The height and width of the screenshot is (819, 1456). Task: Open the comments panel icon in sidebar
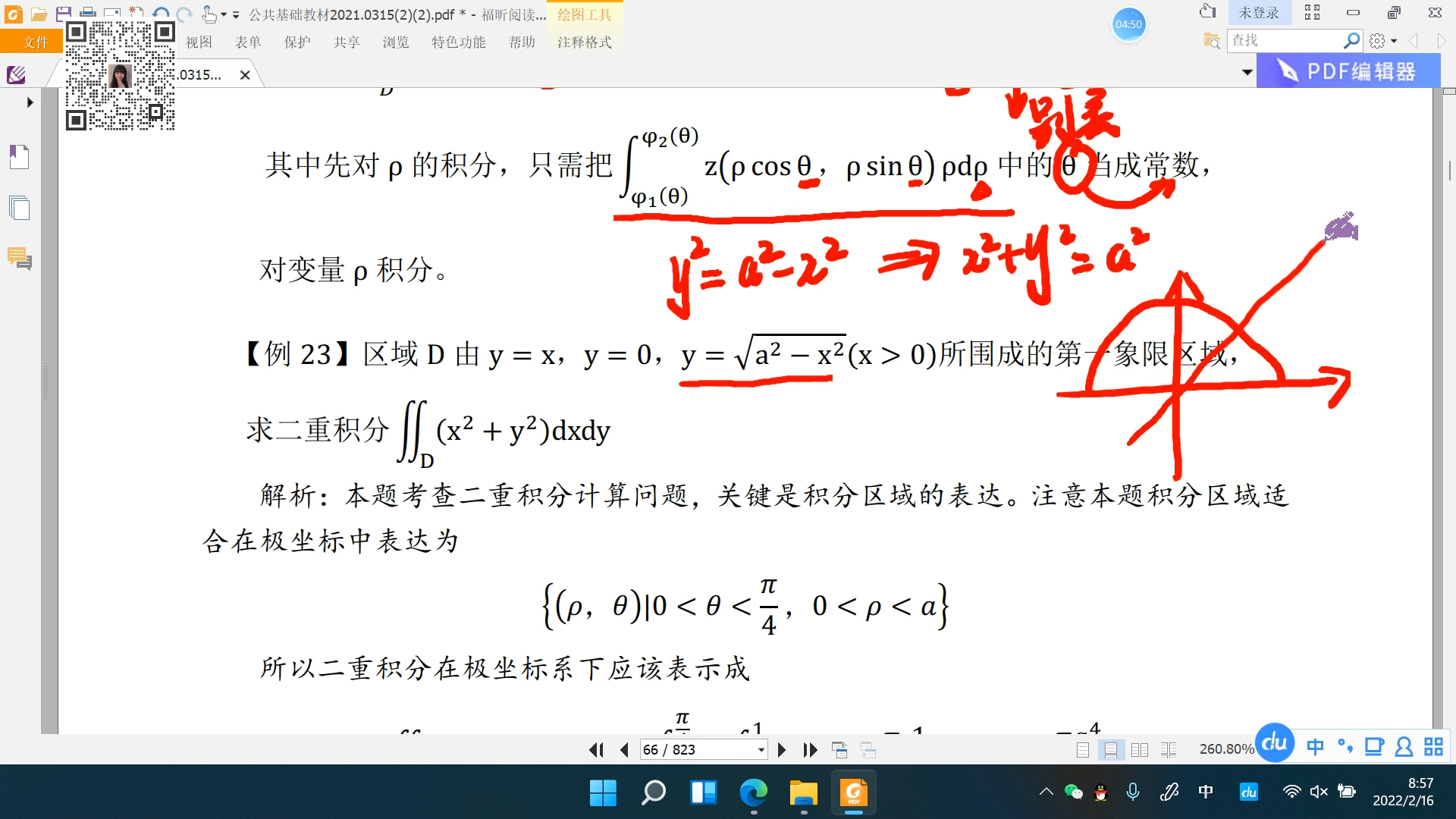[19, 259]
